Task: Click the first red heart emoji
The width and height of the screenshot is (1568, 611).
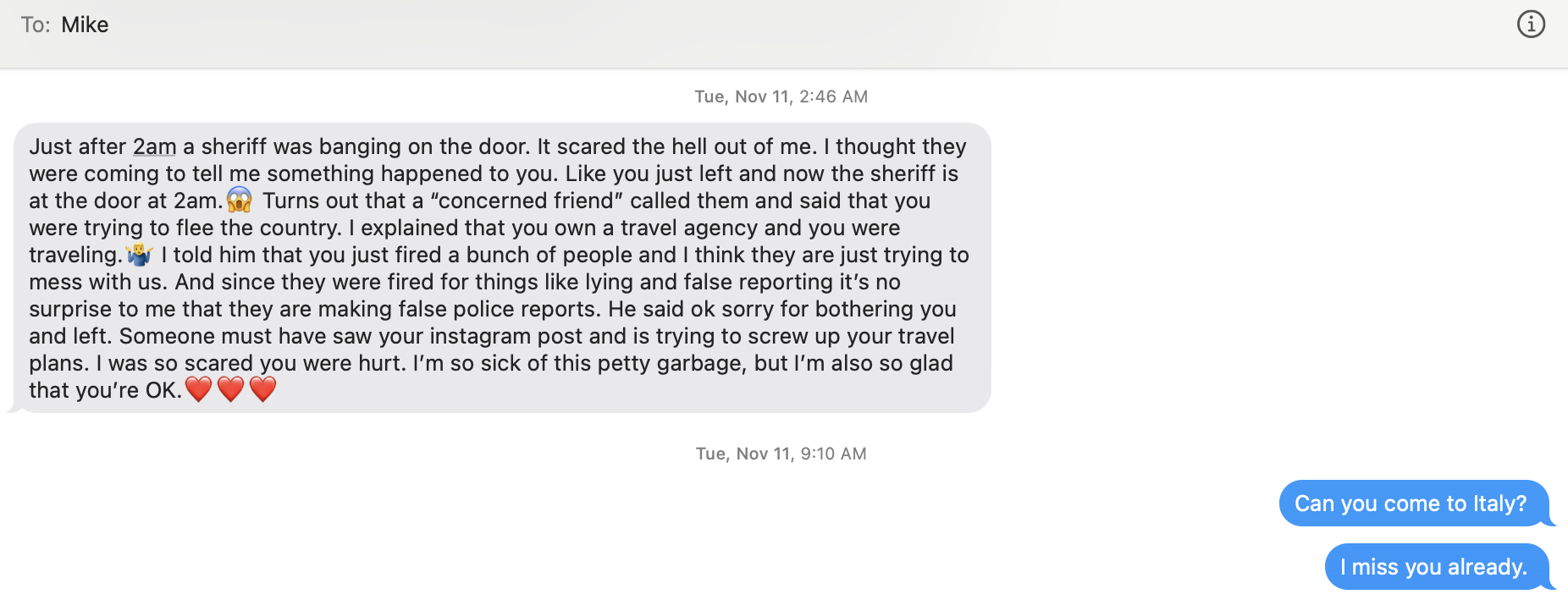Action: coord(199,389)
